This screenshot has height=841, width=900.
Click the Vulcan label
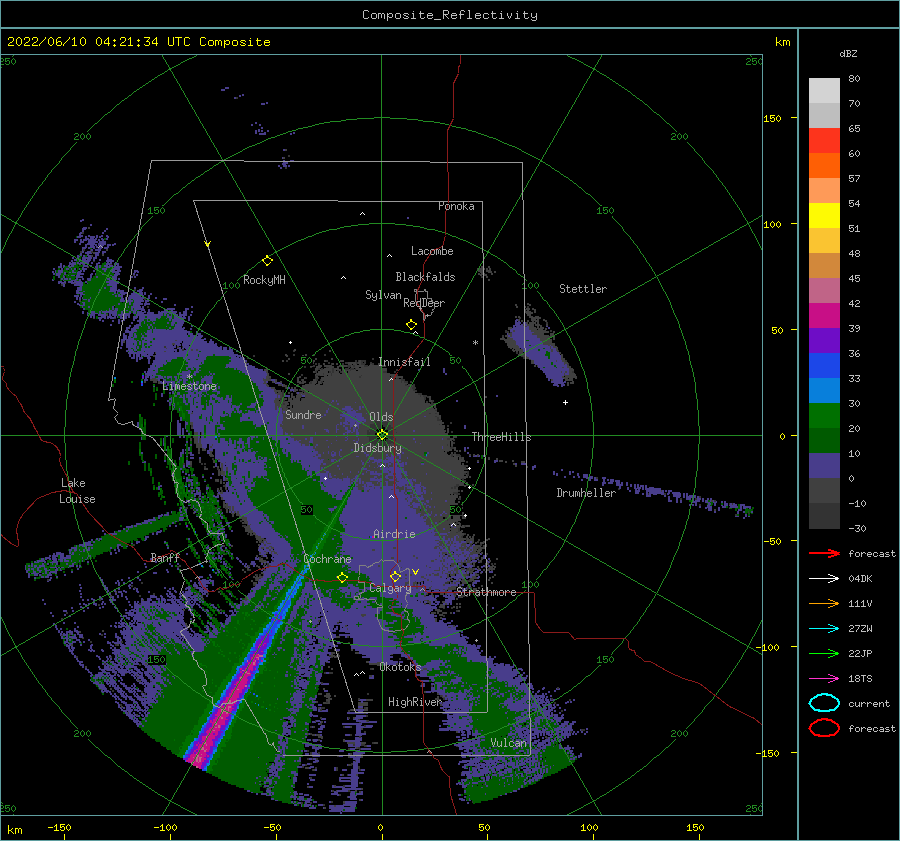[x=509, y=743]
